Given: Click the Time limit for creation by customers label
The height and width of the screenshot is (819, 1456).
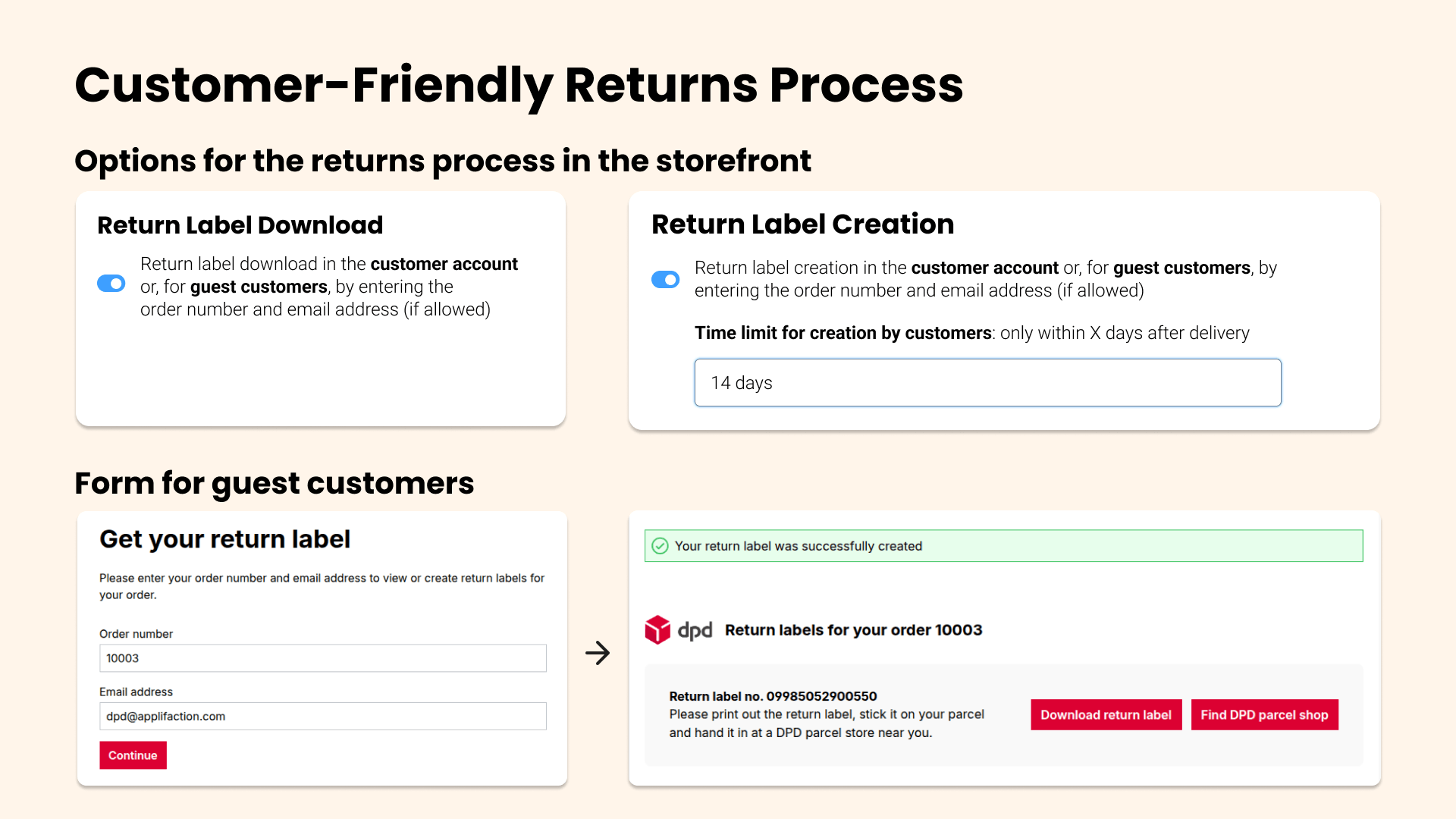Looking at the screenshot, I should [x=843, y=333].
